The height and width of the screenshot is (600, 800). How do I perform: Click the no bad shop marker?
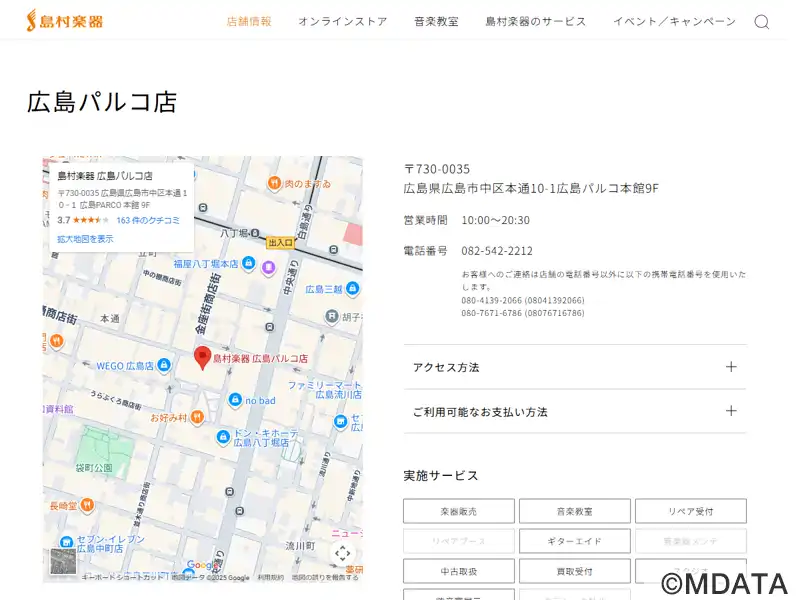[234, 400]
